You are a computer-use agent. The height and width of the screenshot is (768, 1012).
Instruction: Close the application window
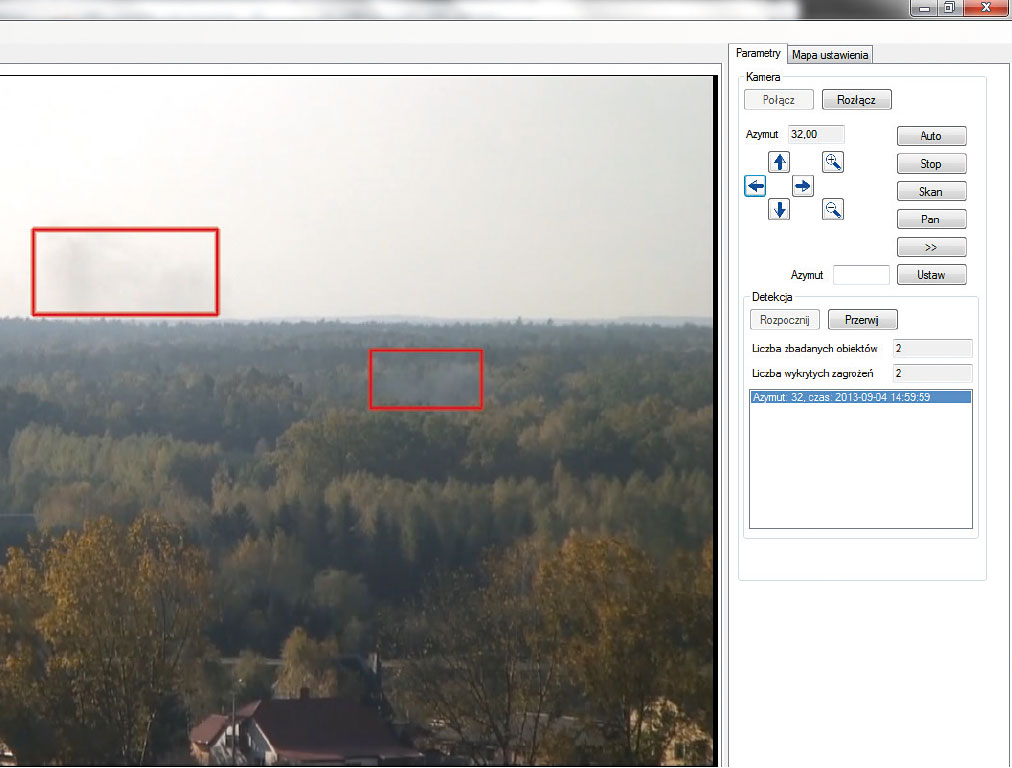[x=986, y=8]
